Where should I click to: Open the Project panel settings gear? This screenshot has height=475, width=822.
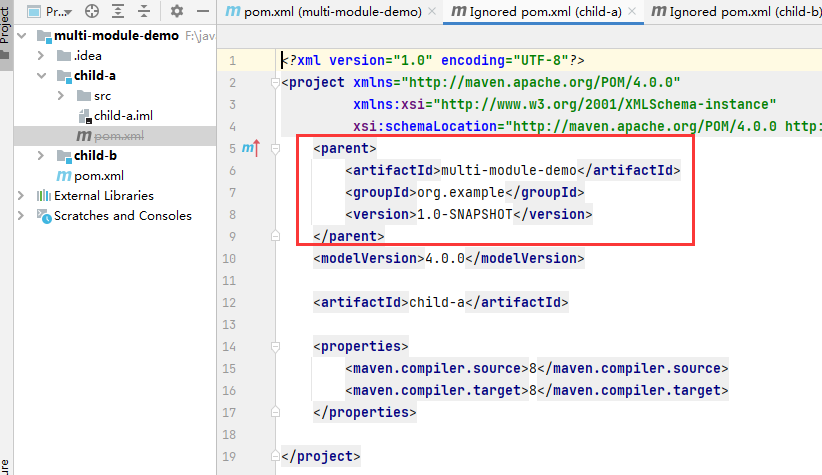tap(177, 11)
